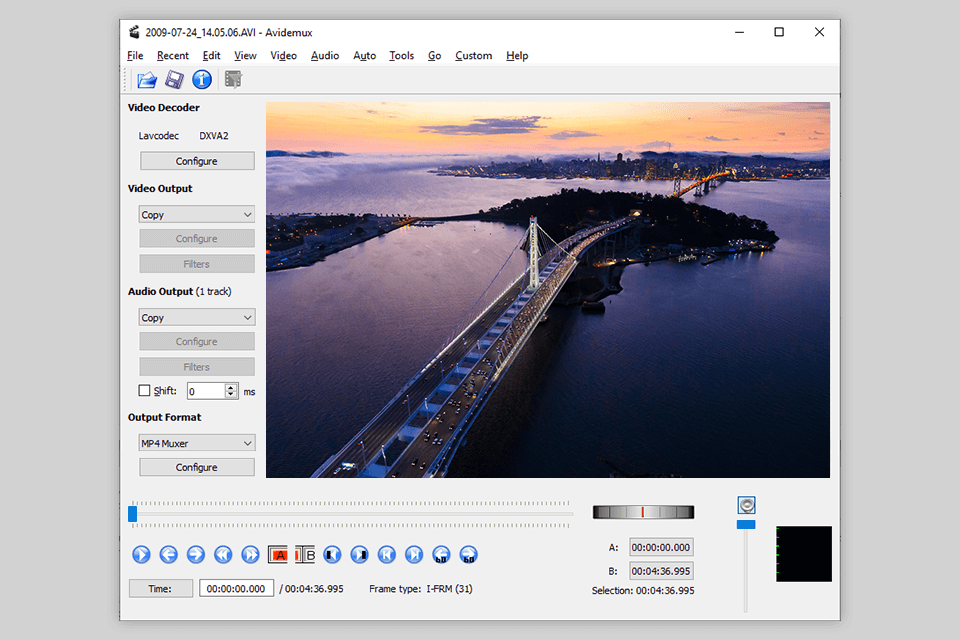Screen dimensions: 960x640
Task: Go back one frame with left arrow
Action: pos(169,554)
